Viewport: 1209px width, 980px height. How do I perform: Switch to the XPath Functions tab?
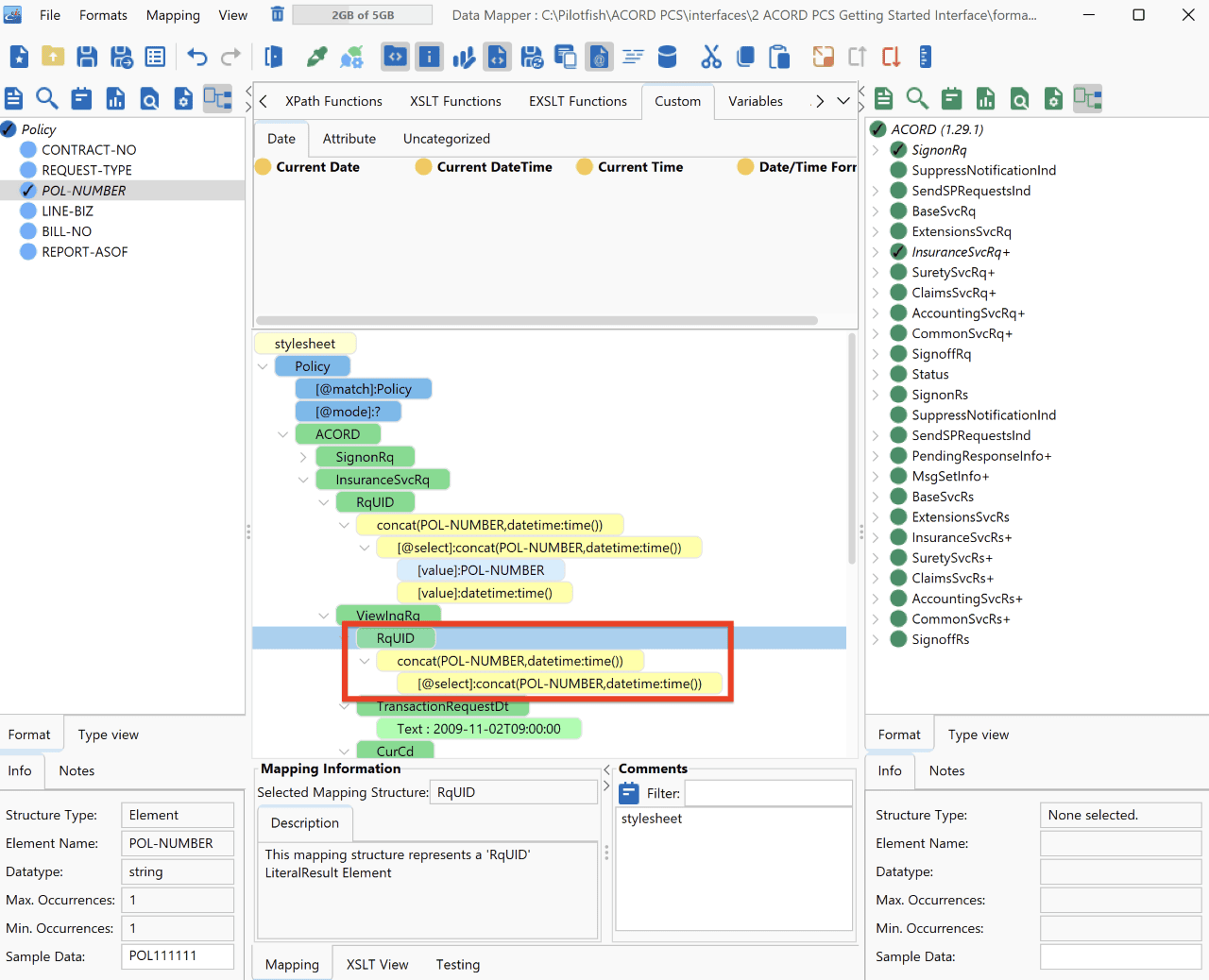click(334, 101)
